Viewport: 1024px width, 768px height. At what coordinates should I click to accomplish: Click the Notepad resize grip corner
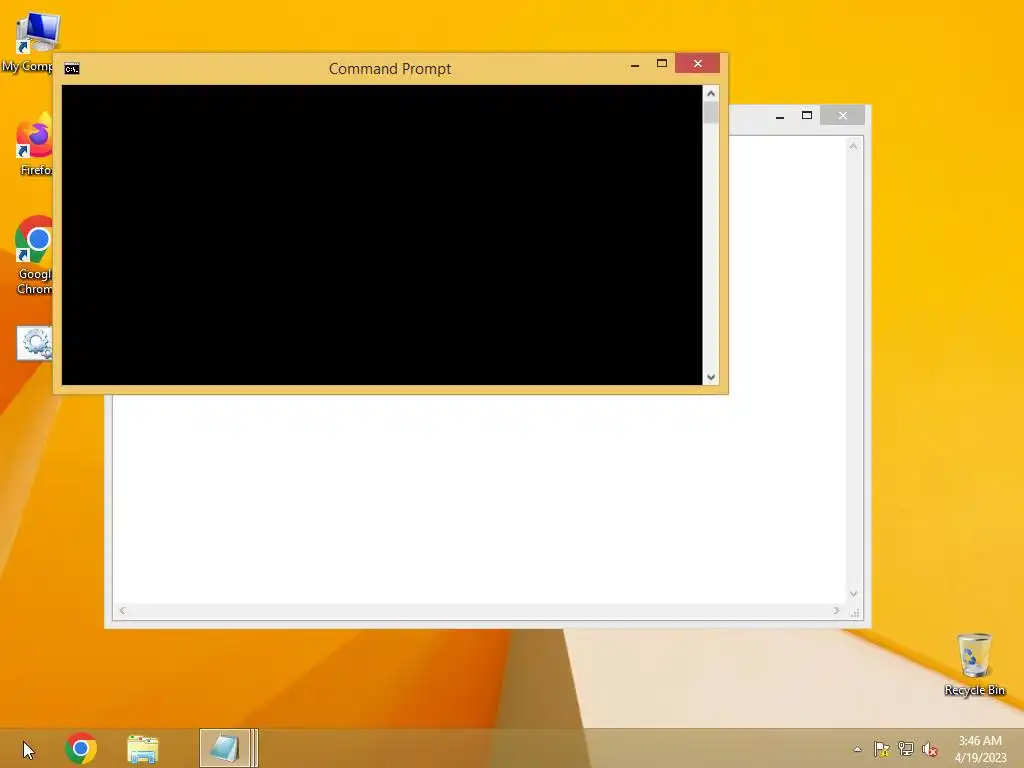[854, 613]
